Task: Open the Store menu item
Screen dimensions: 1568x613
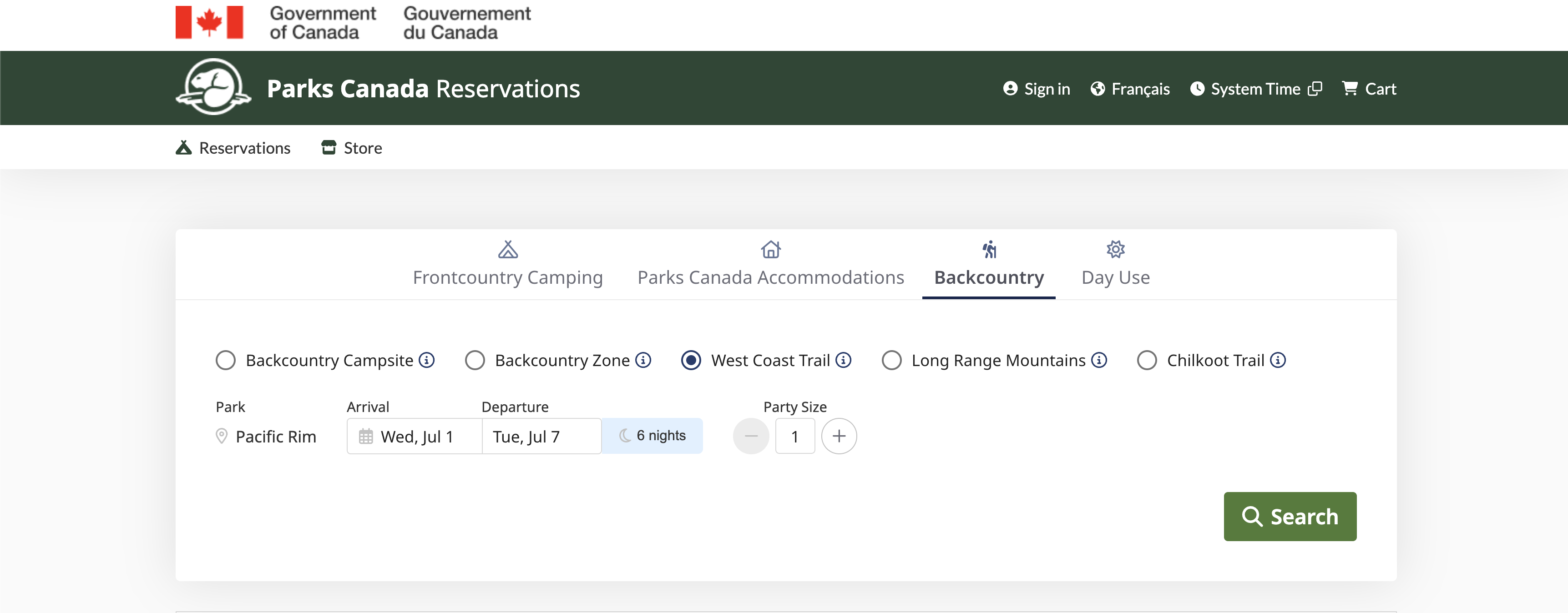Action: 352,148
